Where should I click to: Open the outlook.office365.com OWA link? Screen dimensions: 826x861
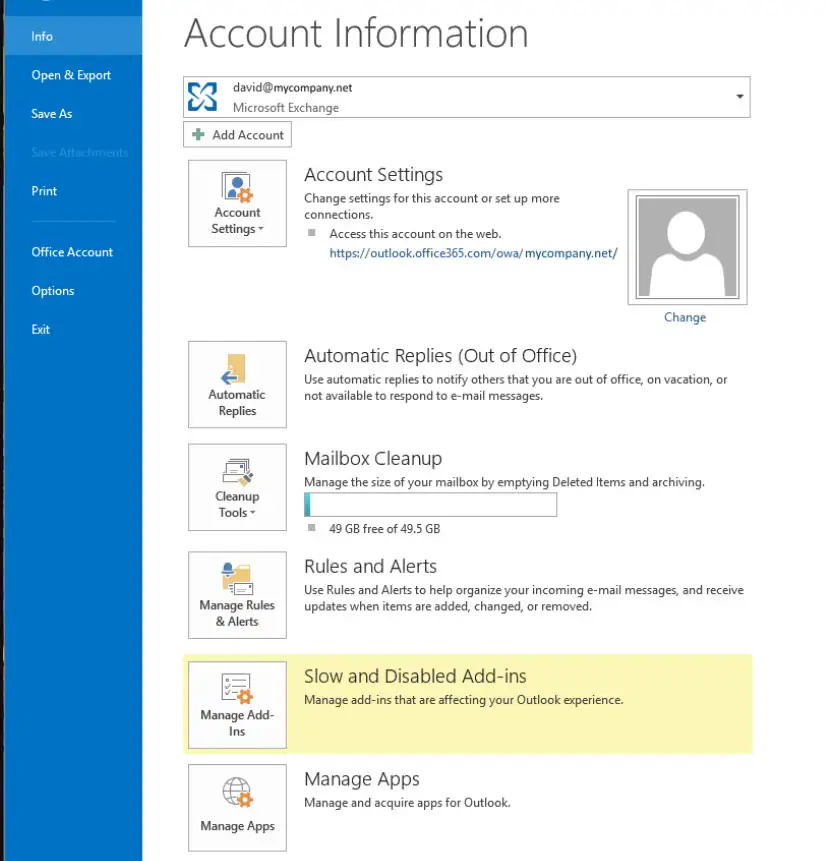[473, 253]
